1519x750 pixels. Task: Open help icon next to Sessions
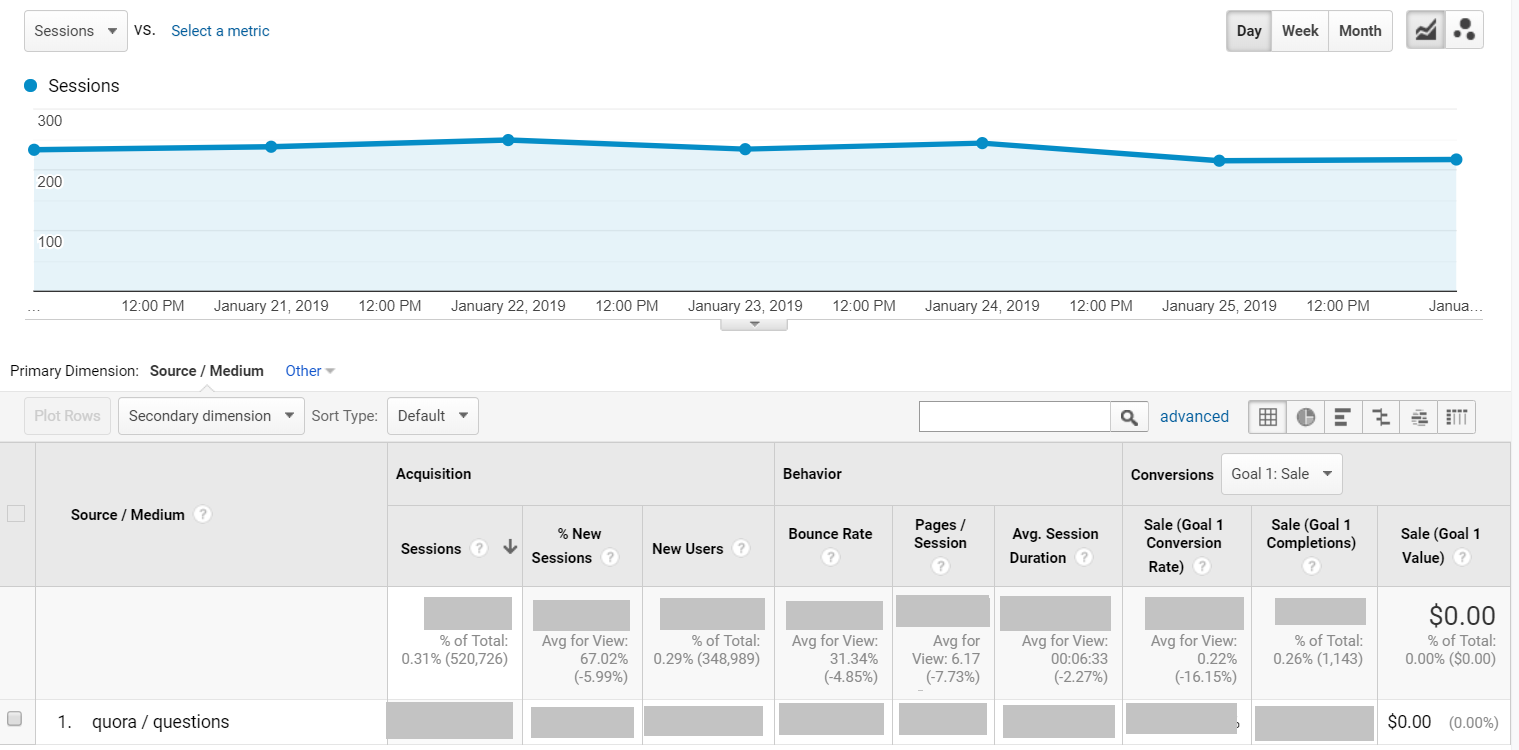tap(479, 548)
